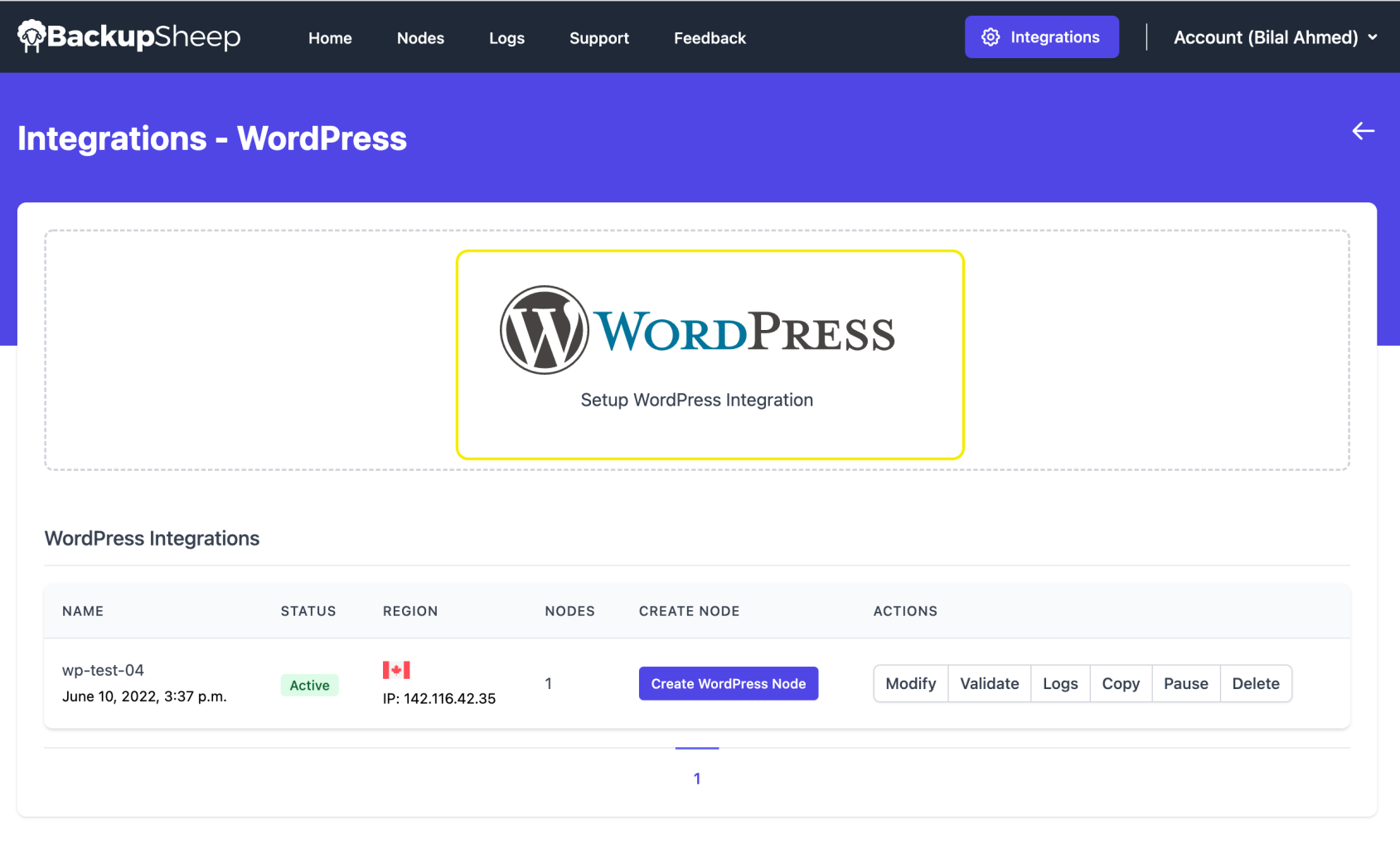The image size is (1400, 849).
Task: Click the WordPress logo image
Action: click(697, 330)
